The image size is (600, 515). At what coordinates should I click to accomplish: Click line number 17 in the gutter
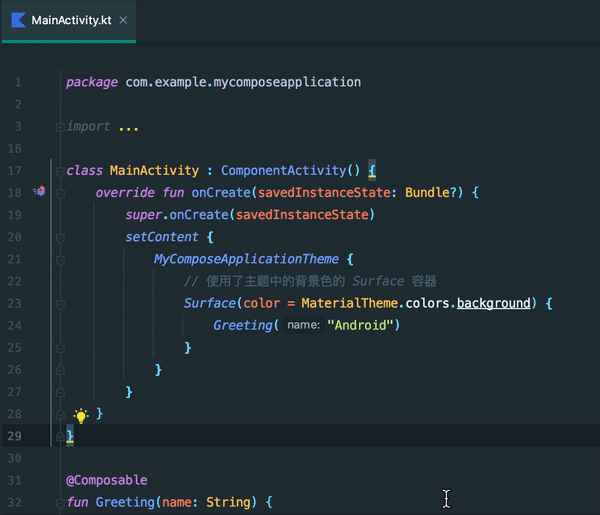(15, 170)
